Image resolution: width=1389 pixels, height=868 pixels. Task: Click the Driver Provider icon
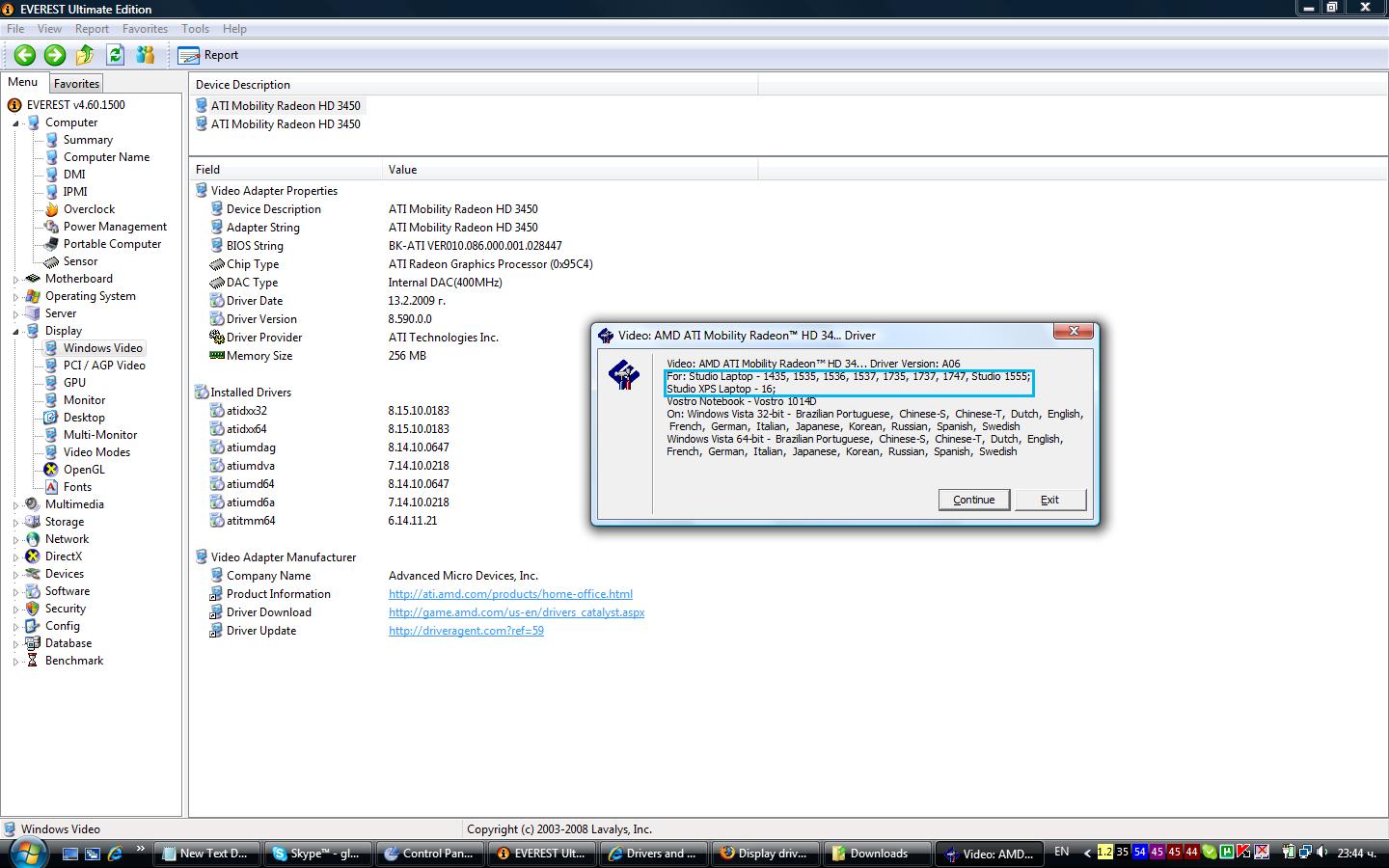click(217, 338)
